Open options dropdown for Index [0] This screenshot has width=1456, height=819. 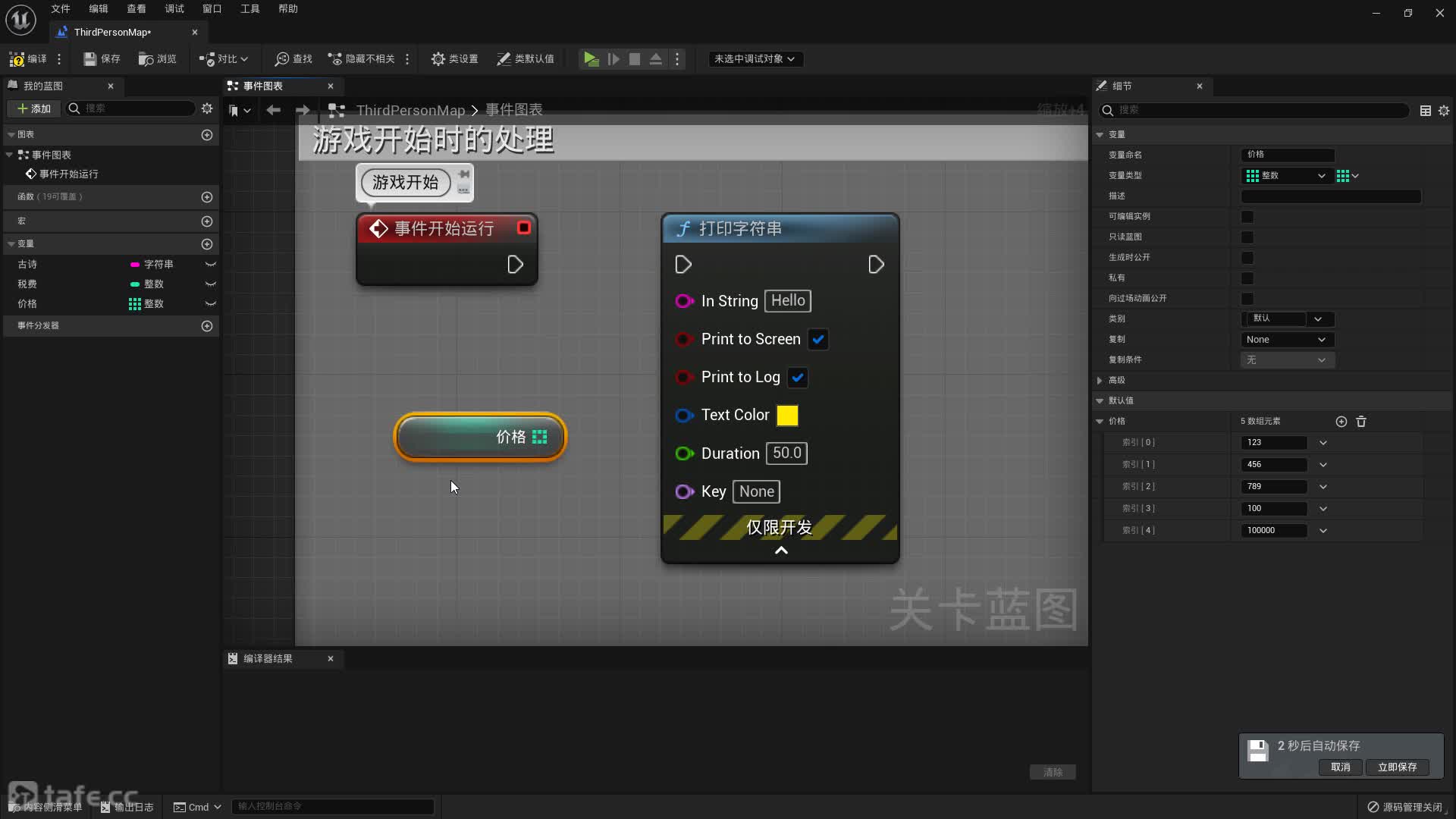[x=1323, y=442]
